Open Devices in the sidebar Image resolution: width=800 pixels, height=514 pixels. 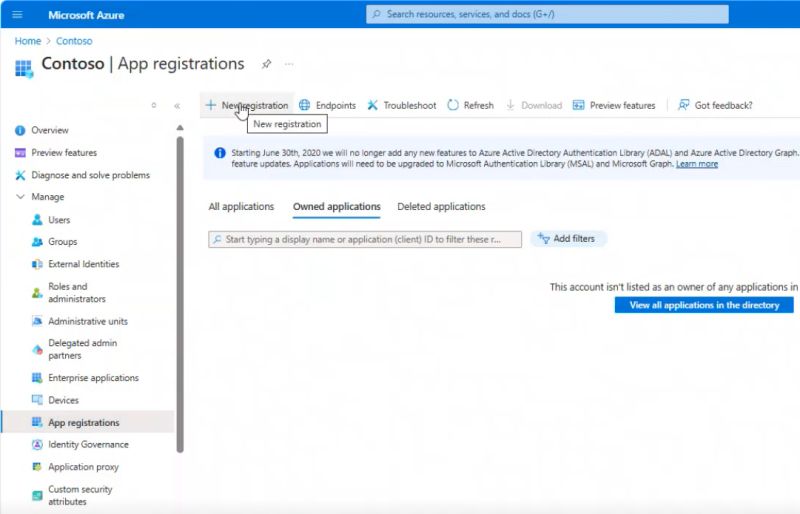point(63,400)
